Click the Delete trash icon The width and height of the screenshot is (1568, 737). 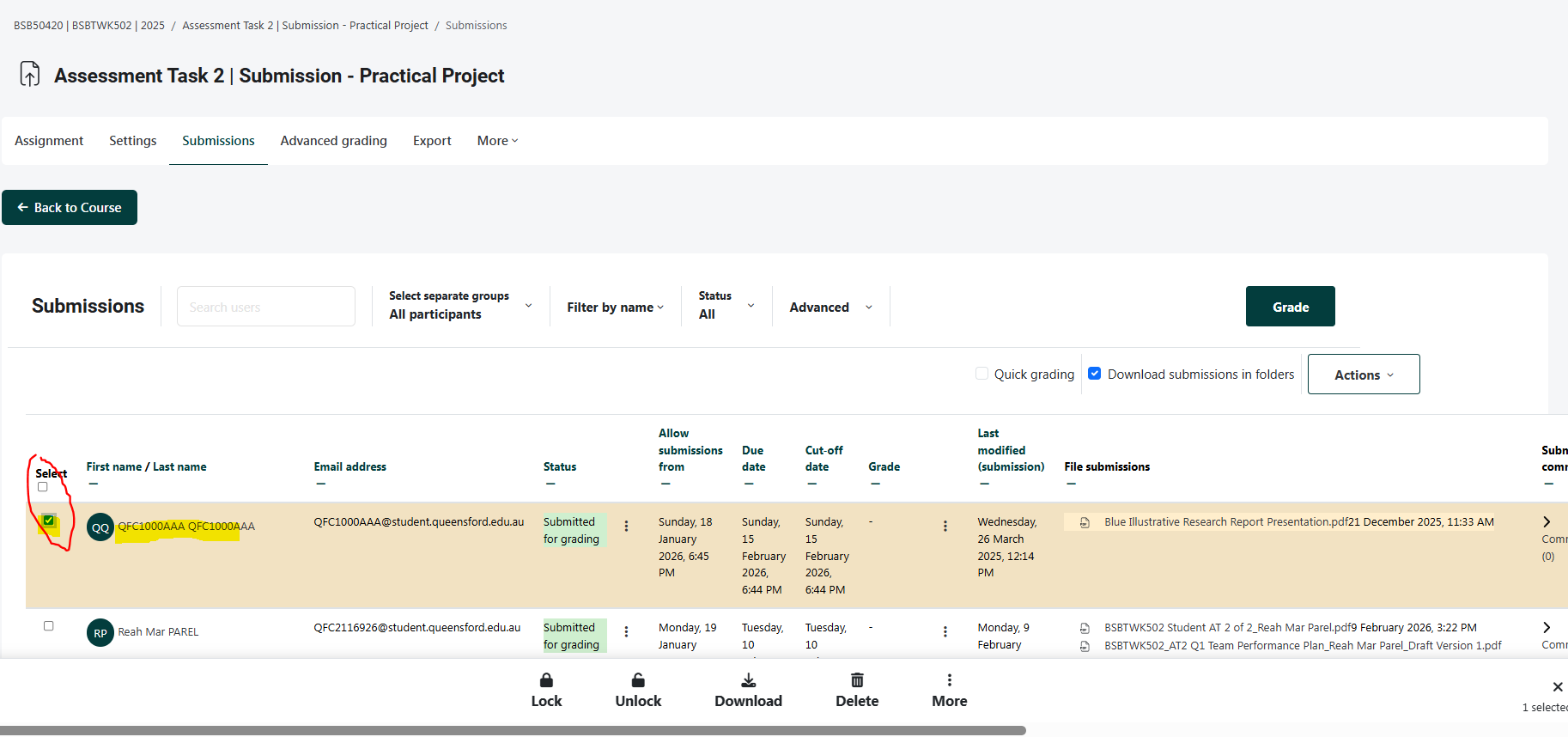(857, 680)
